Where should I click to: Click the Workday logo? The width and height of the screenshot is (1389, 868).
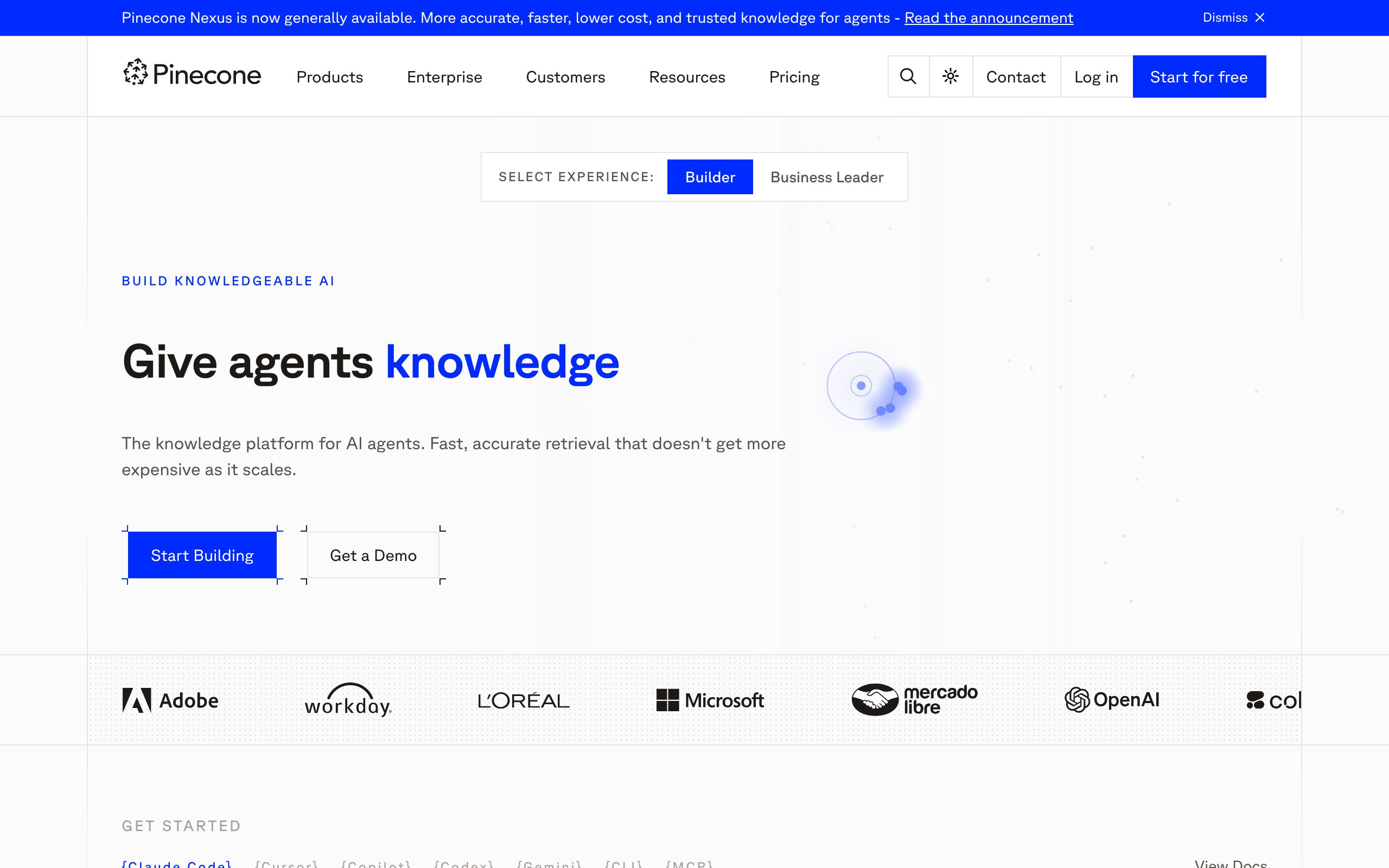[x=348, y=700]
